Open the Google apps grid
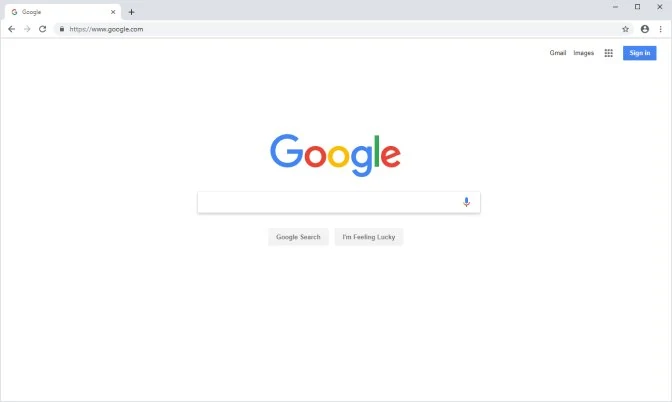This screenshot has height=402, width=672. 609,53
